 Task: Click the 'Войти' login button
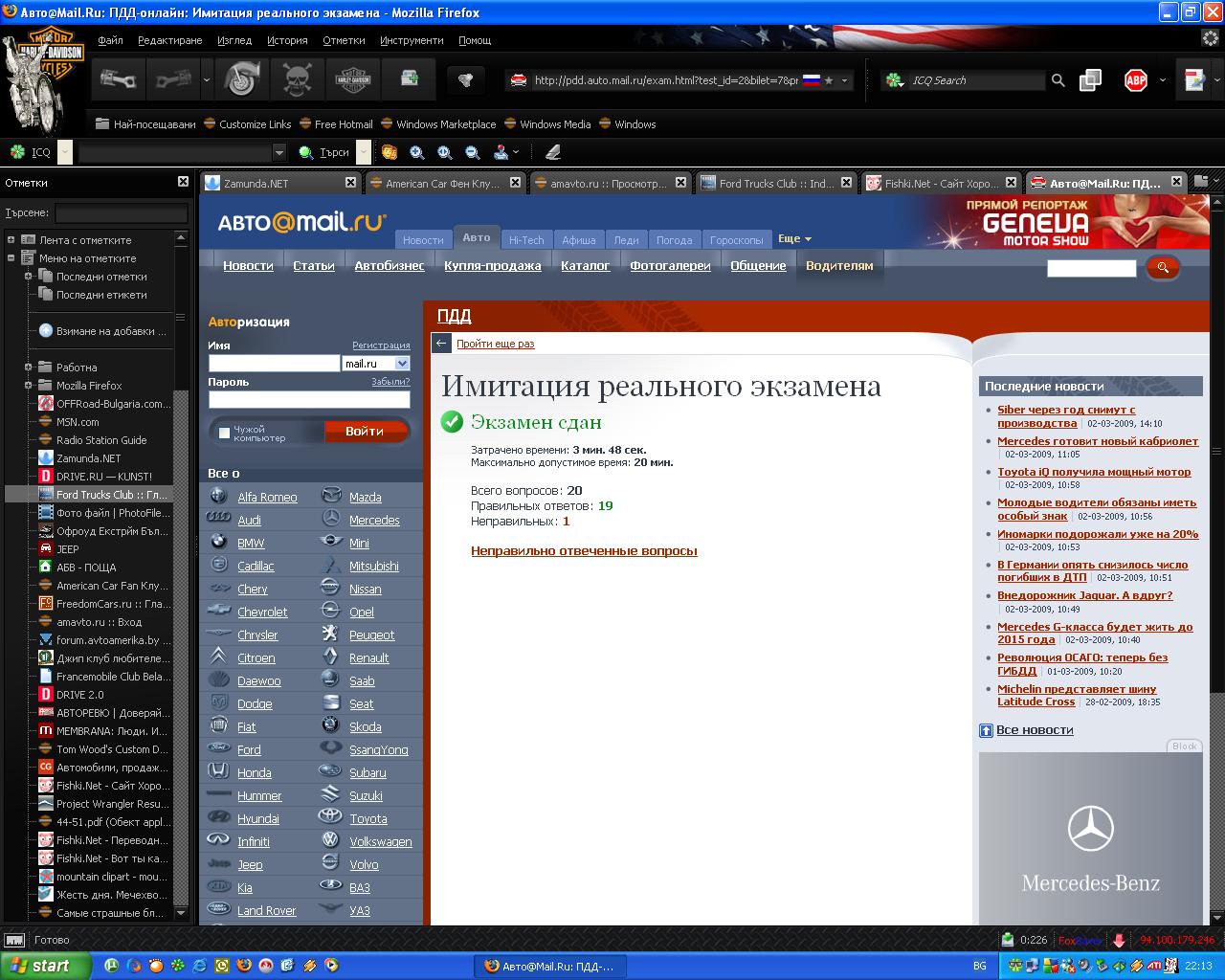[x=365, y=432]
